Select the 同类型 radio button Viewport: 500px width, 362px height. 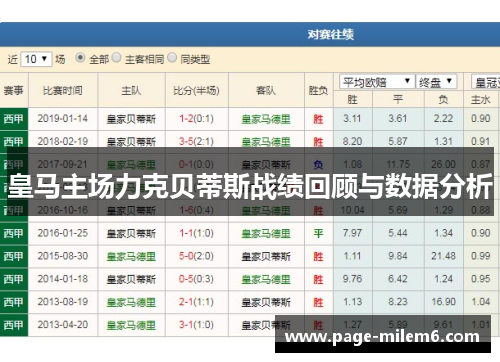[x=172, y=58]
